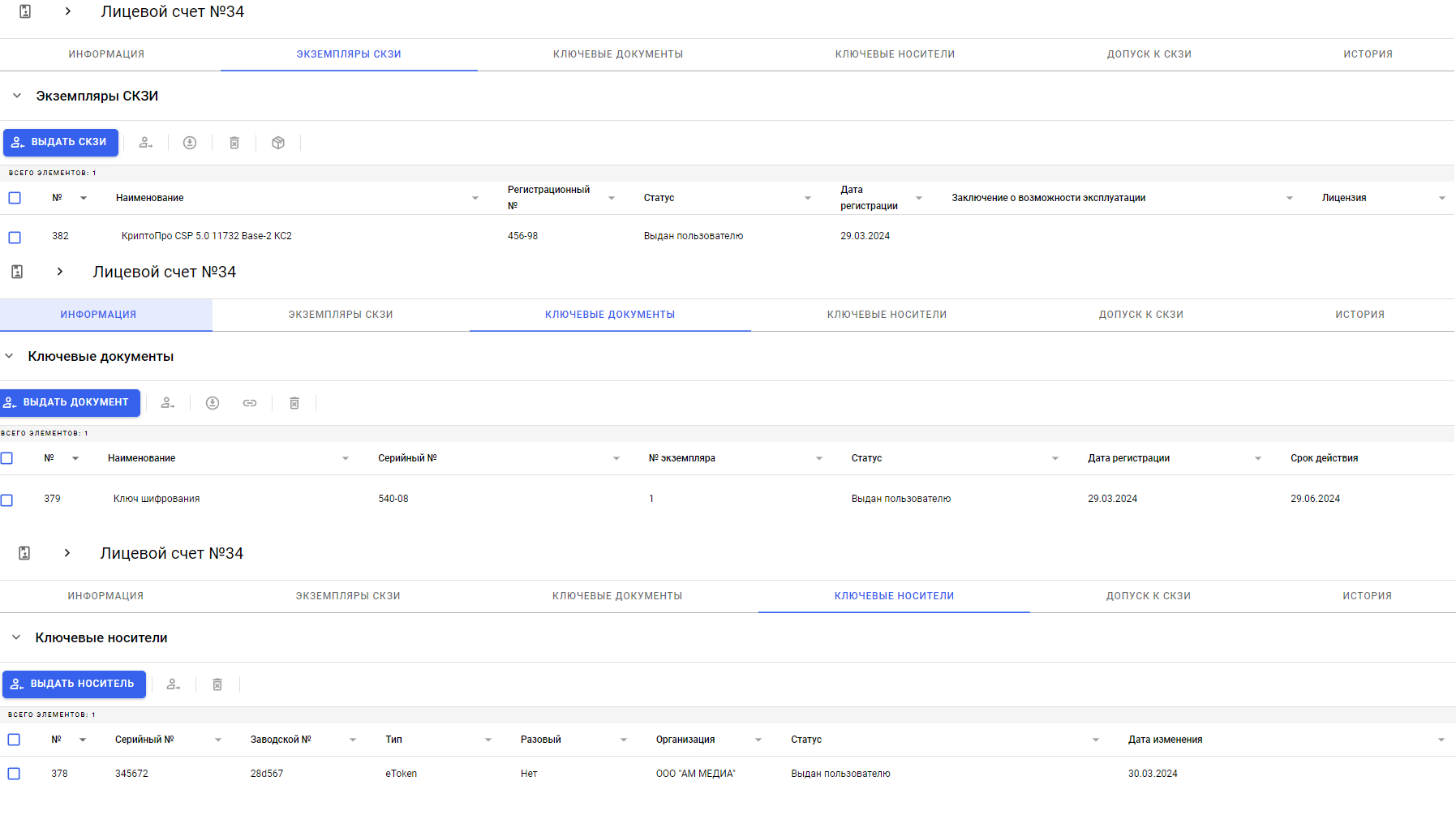Open the ИСТОРИЯ tab in the bottom panel
1456x828 pixels.
point(1367,596)
